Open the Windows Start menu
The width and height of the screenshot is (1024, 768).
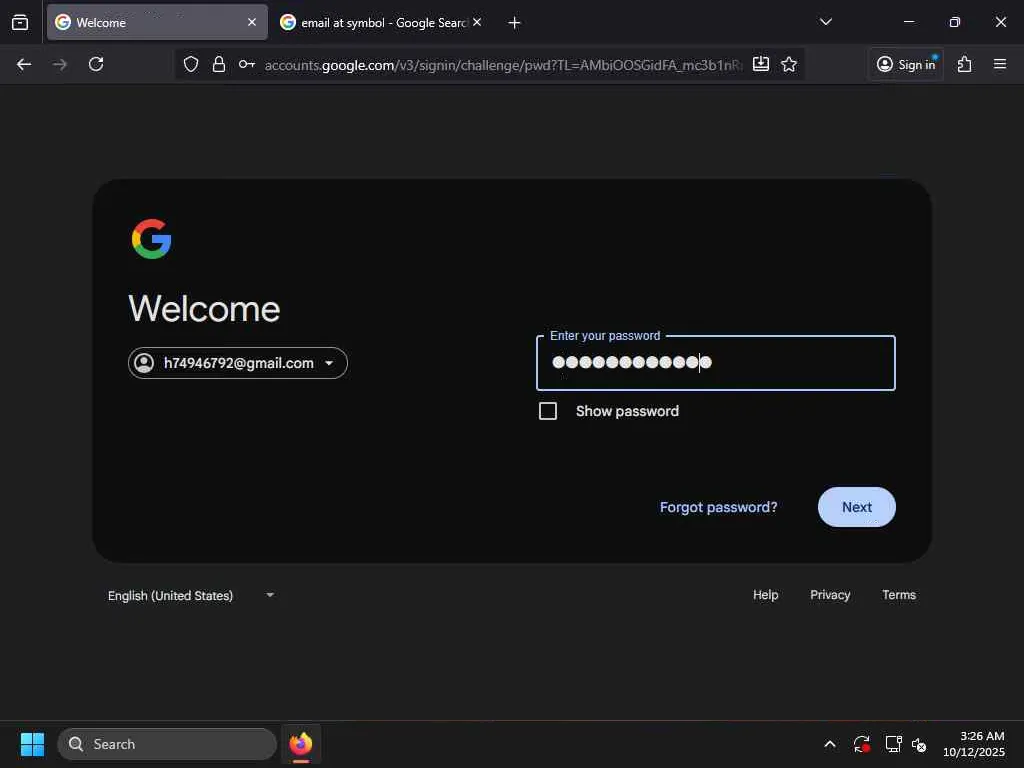point(32,744)
